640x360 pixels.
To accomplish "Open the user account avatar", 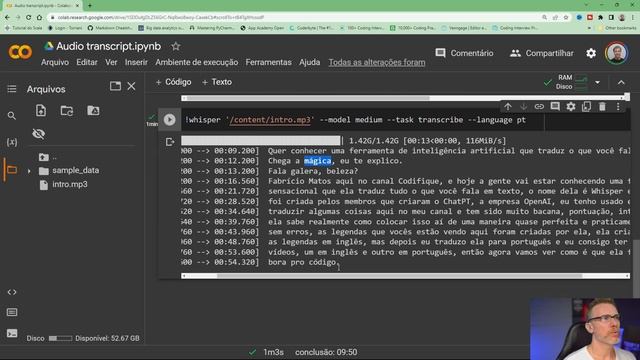I will [616, 53].
